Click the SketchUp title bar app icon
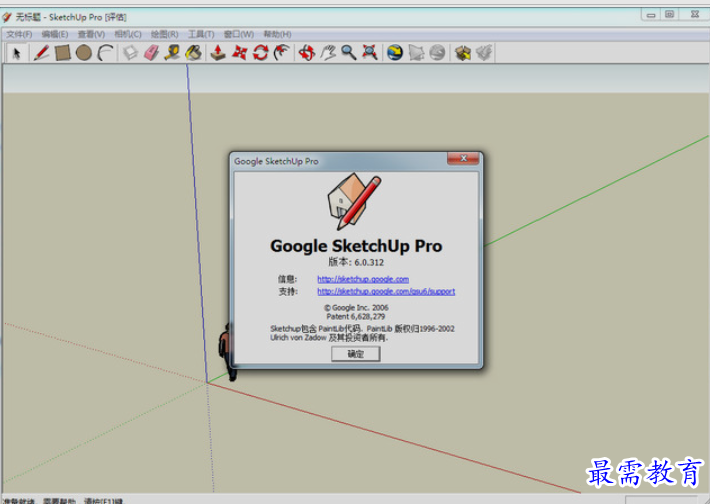This screenshot has width=710, height=504. pos(6,17)
